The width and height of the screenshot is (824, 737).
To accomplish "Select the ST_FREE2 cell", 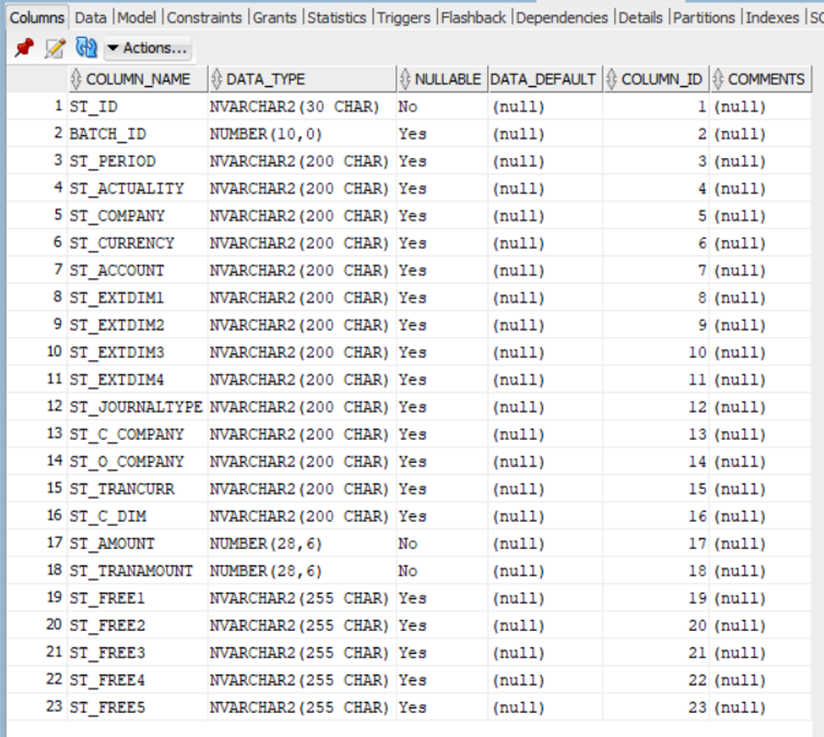I will click(138, 626).
